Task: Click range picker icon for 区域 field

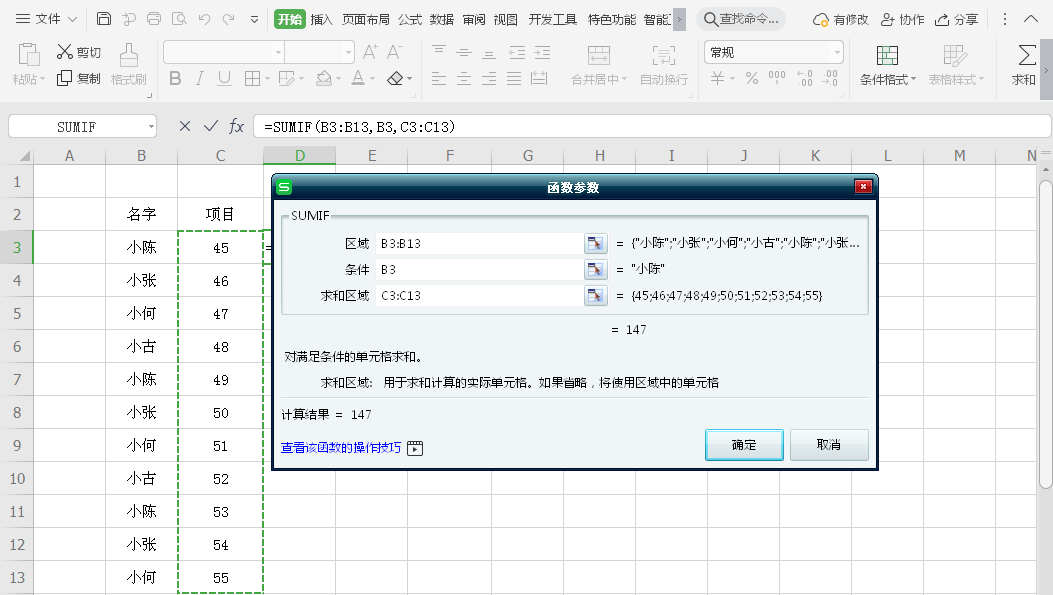Action: [x=595, y=243]
